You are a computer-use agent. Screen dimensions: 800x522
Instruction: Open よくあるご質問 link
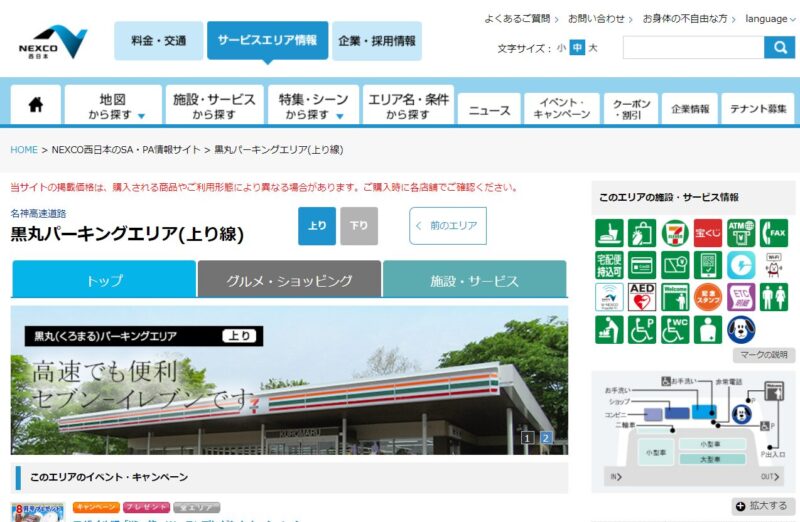pos(521,19)
